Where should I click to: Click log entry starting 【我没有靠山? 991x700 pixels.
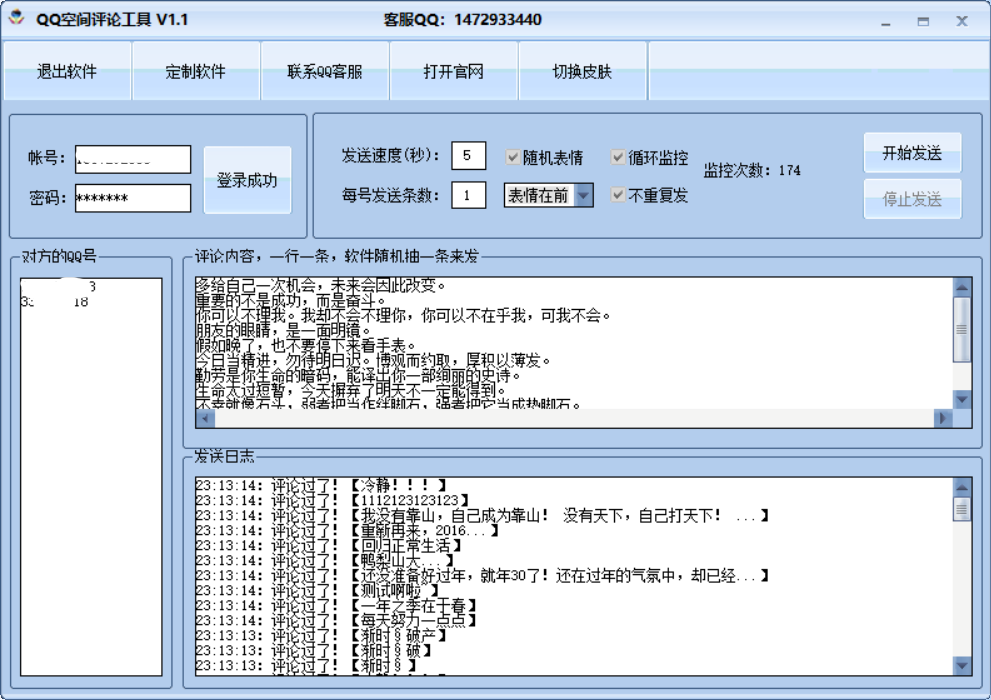point(482,516)
